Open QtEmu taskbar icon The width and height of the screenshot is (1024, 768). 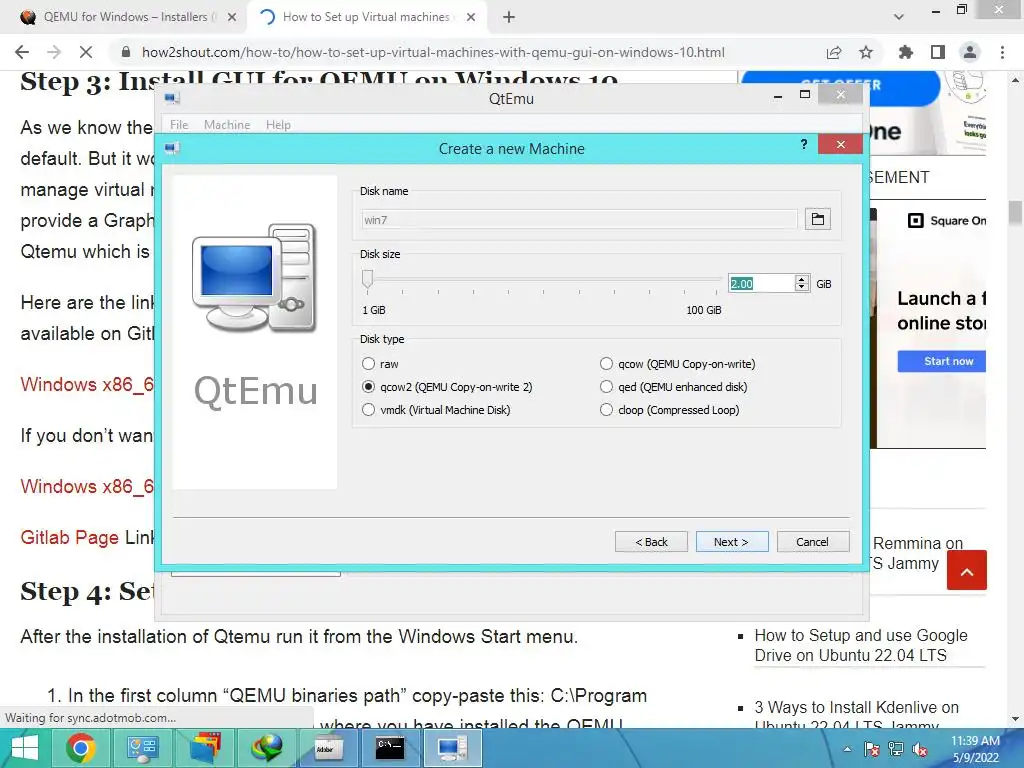pyautogui.click(x=452, y=748)
